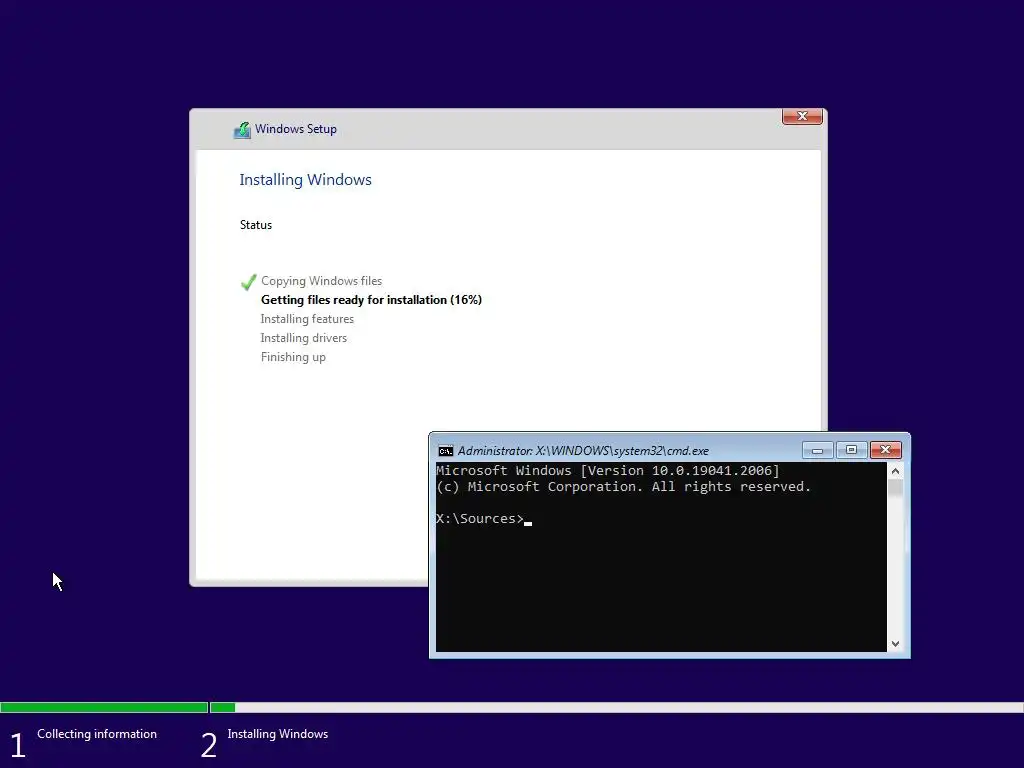Click the command prompt scroll up arrow

(x=895, y=471)
